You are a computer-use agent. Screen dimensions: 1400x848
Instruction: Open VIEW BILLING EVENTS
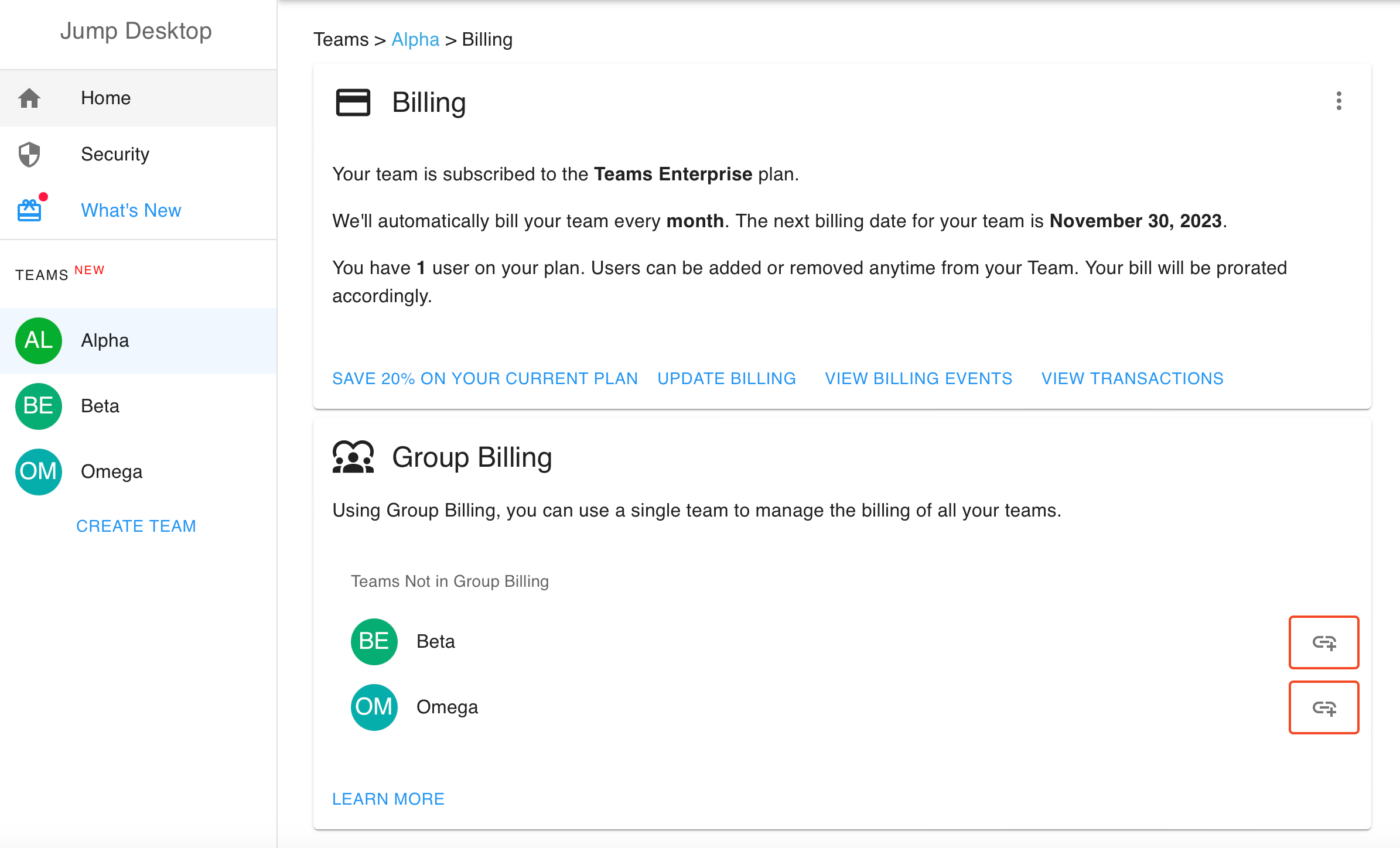pos(918,378)
